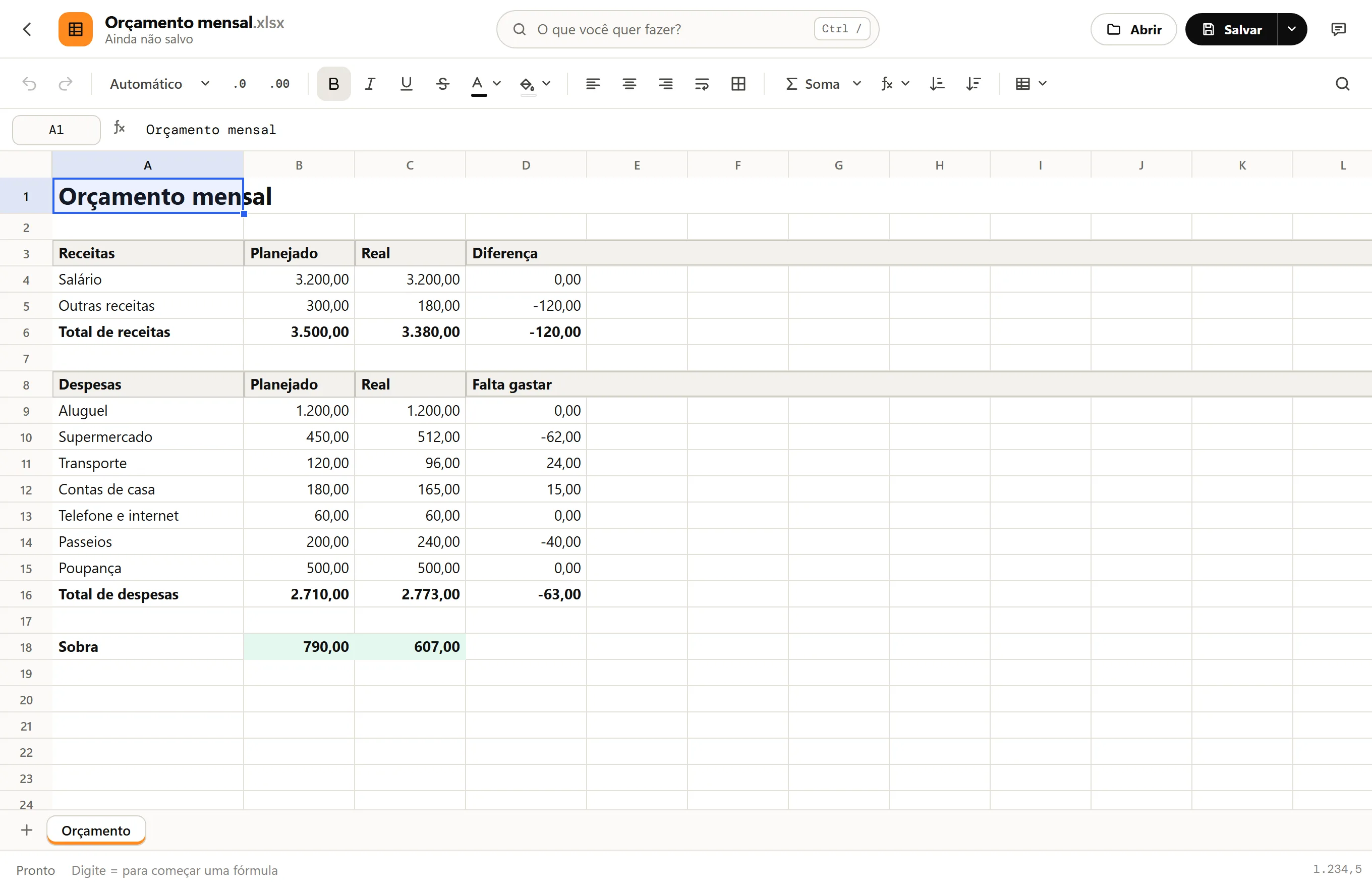Viewport: 1372px width, 888px height.
Task: Toggle bold formatting
Action: [x=333, y=84]
